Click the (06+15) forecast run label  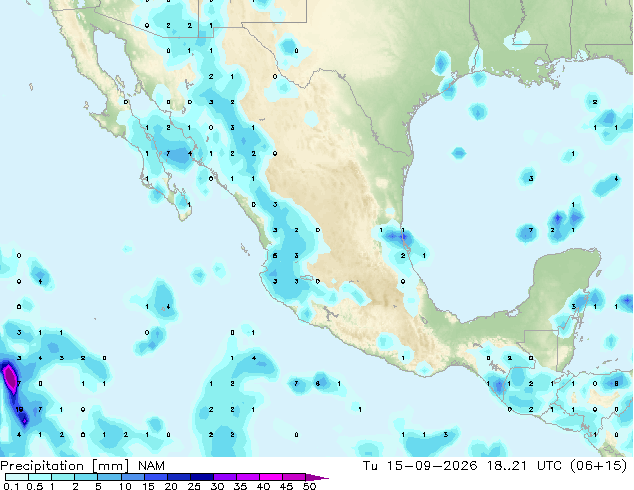coord(599,466)
